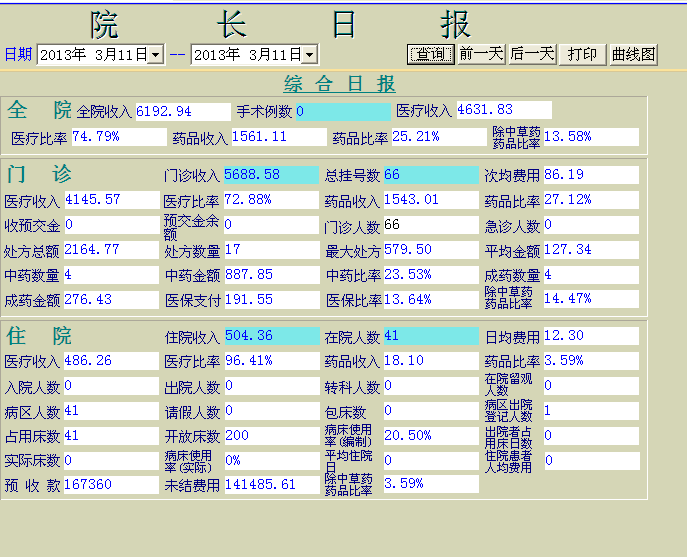
Task: Click 病床使用率(编制) value 20.50%
Action: coord(431,436)
